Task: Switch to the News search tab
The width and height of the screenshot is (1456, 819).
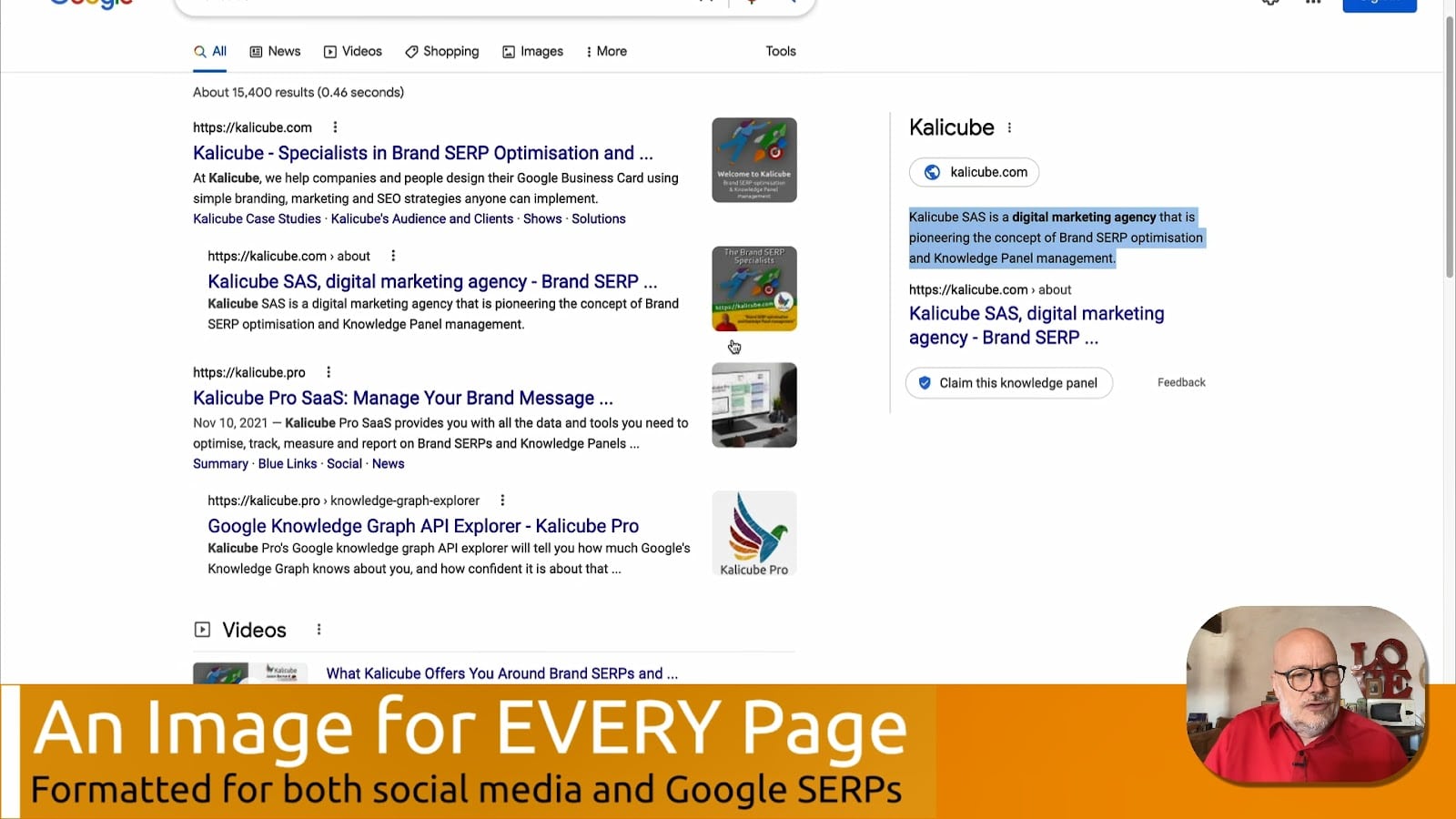Action: click(275, 52)
